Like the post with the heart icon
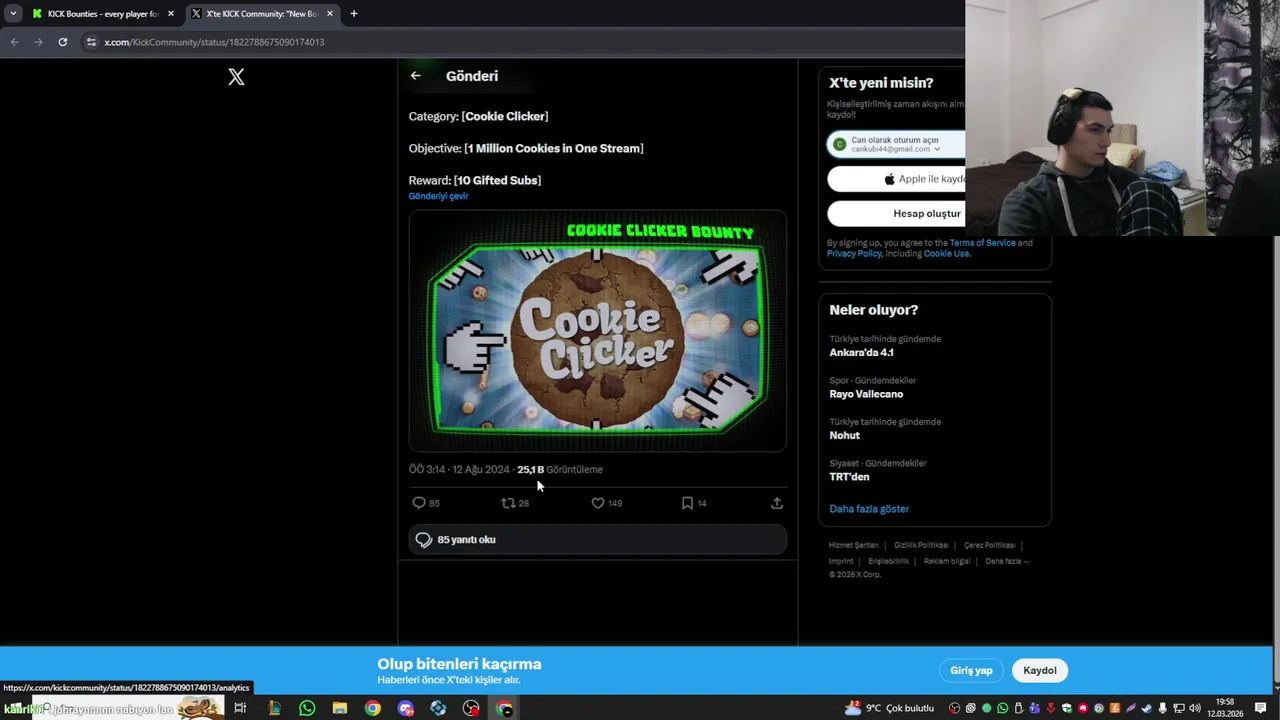 tap(598, 503)
